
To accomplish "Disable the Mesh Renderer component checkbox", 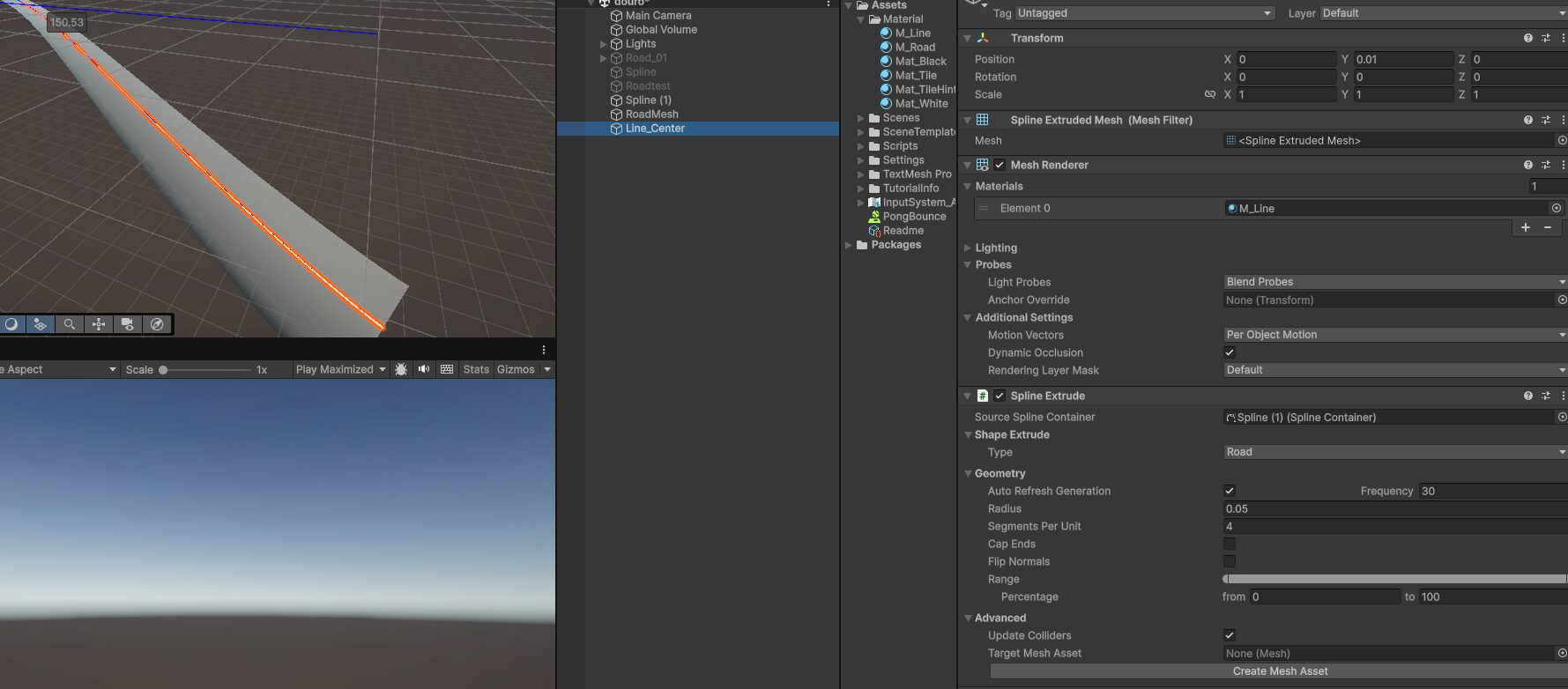I will (x=1000, y=165).
